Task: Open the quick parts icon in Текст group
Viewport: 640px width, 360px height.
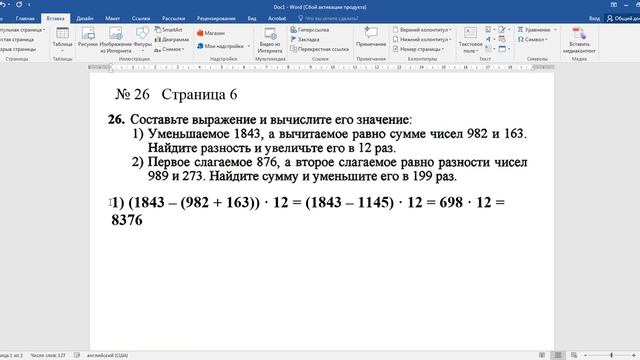Action: coord(488,30)
